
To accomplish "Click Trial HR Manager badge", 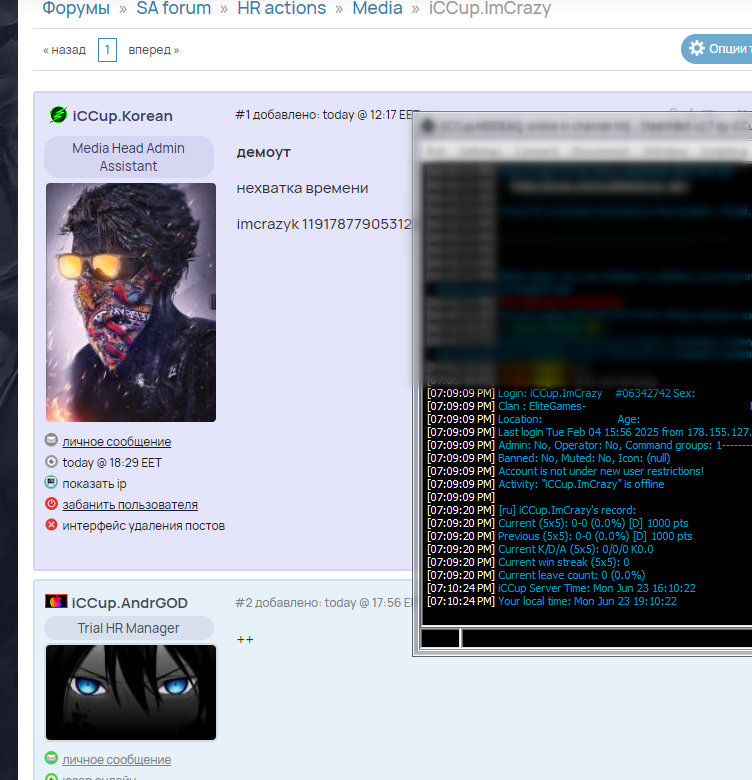I will tap(129, 628).
